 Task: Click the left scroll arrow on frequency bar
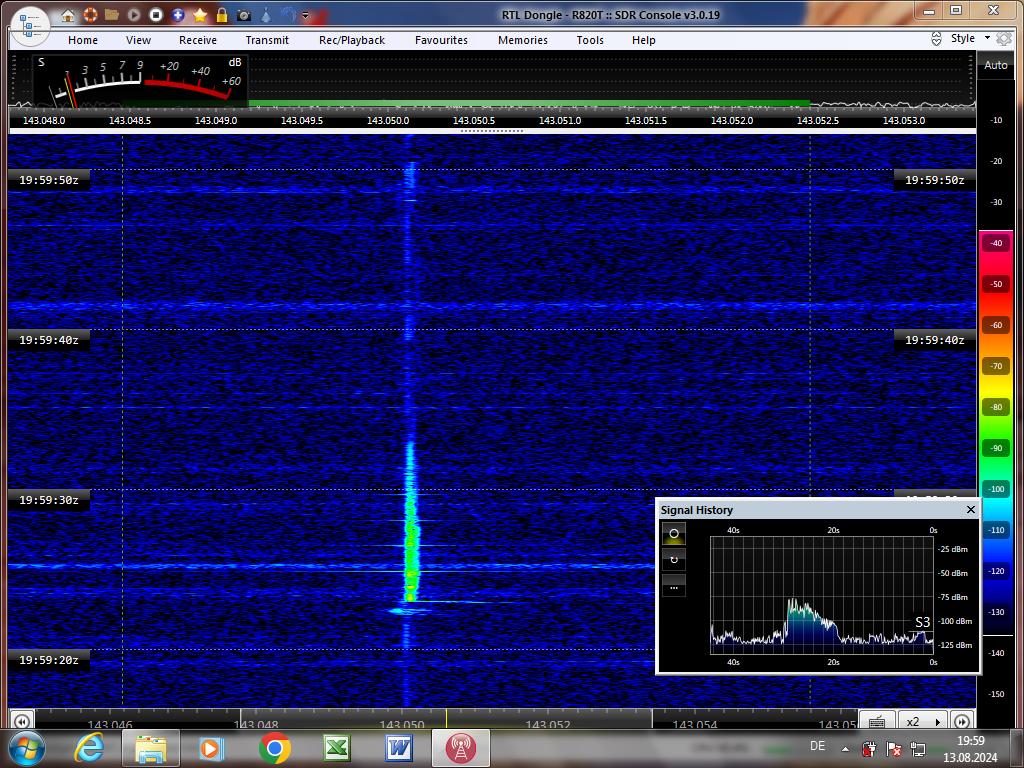click(x=21, y=721)
